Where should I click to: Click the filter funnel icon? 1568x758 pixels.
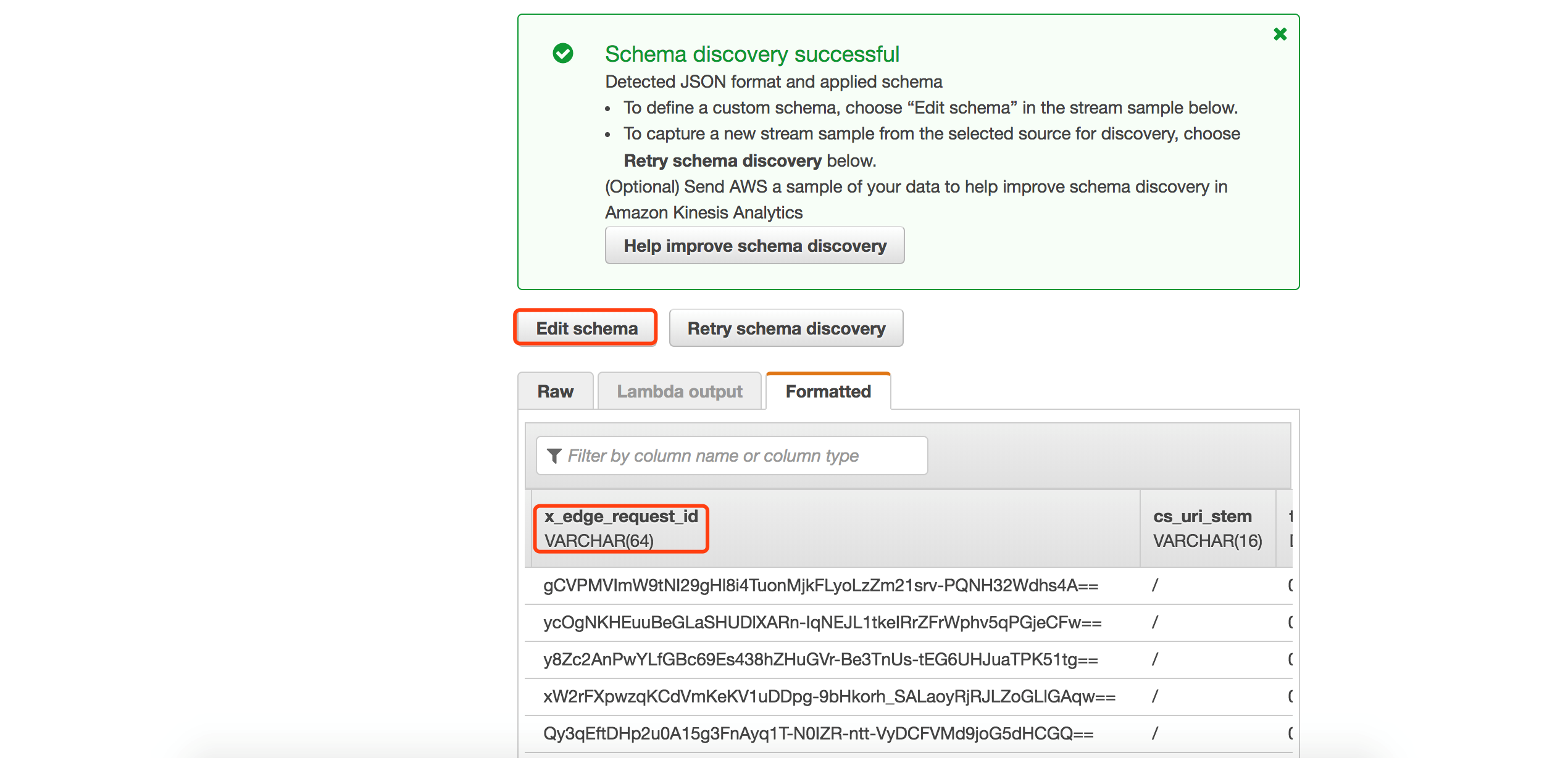(554, 456)
